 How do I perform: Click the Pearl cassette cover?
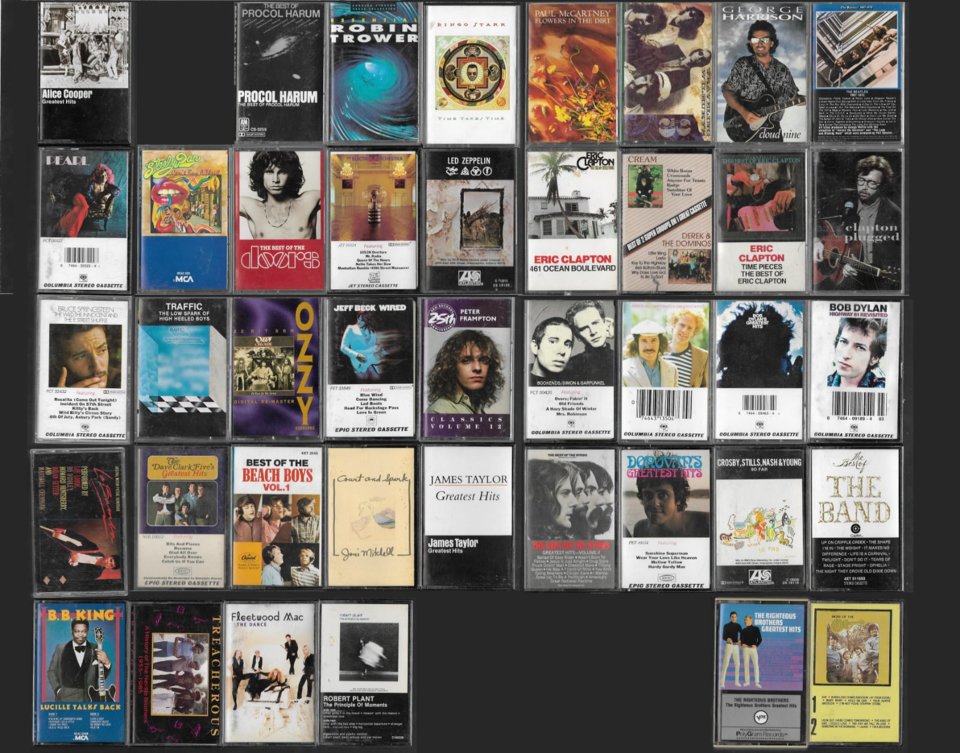84,219
